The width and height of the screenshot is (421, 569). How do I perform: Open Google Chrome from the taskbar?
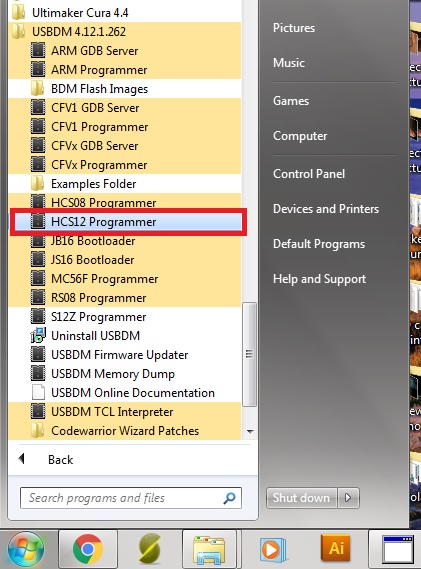click(87, 549)
